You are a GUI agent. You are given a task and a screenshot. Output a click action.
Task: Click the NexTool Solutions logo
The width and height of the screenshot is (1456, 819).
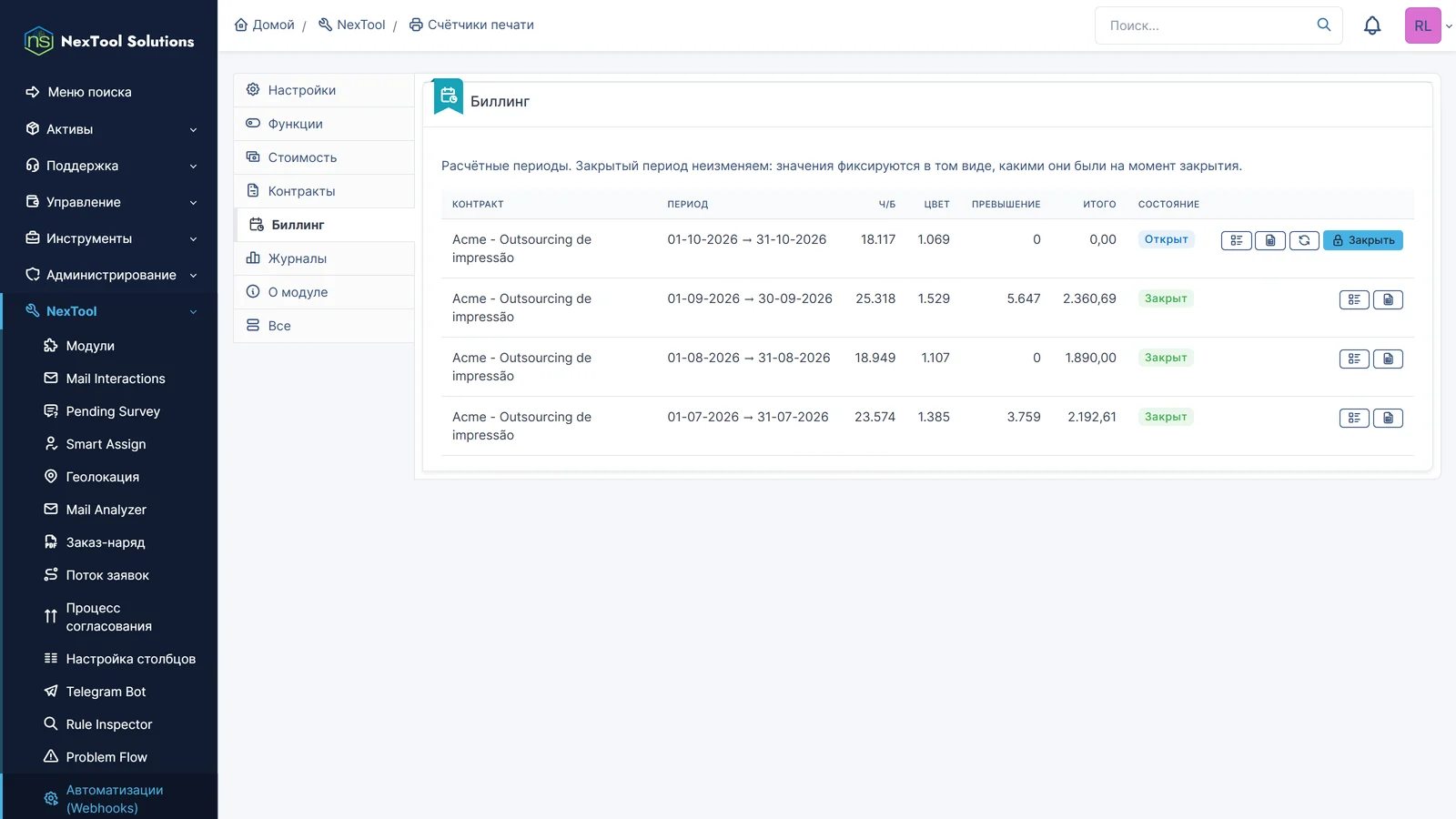click(109, 41)
